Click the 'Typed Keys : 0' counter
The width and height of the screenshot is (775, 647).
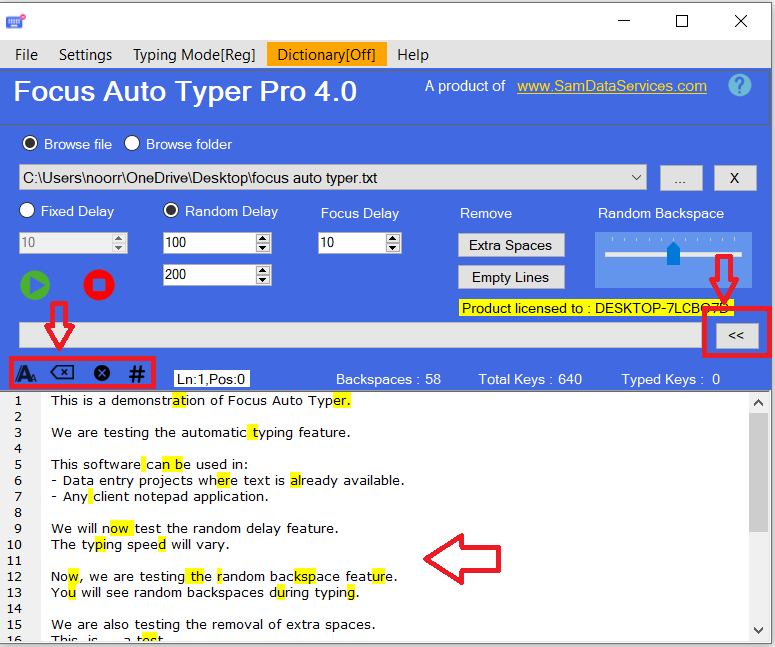click(671, 379)
